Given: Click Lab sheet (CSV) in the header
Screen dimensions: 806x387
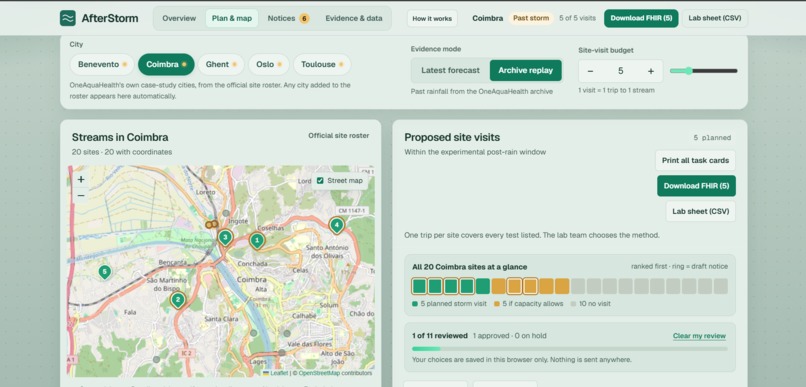Looking at the screenshot, I should coord(715,18).
